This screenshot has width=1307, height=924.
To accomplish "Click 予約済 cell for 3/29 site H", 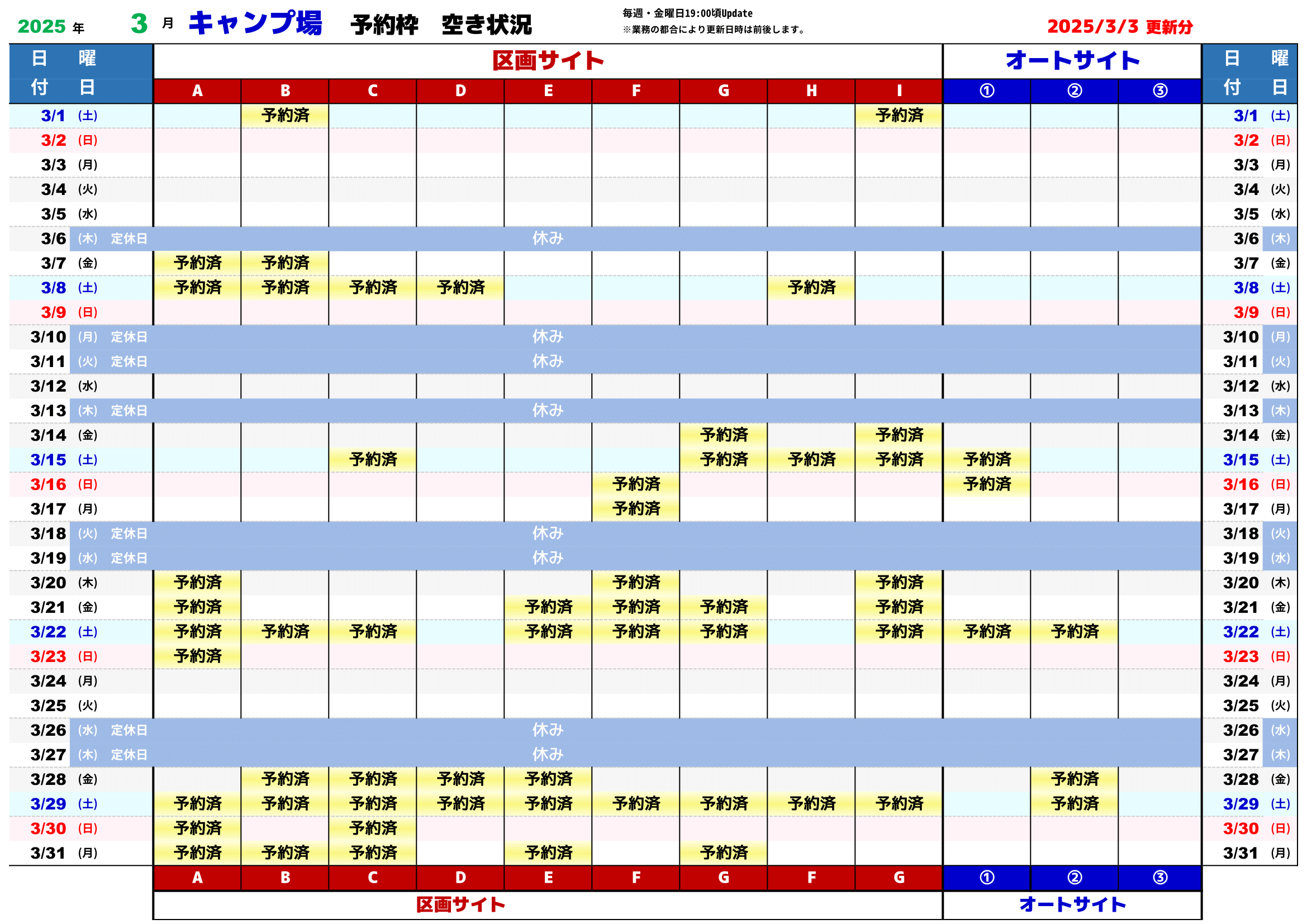I will pos(811,804).
